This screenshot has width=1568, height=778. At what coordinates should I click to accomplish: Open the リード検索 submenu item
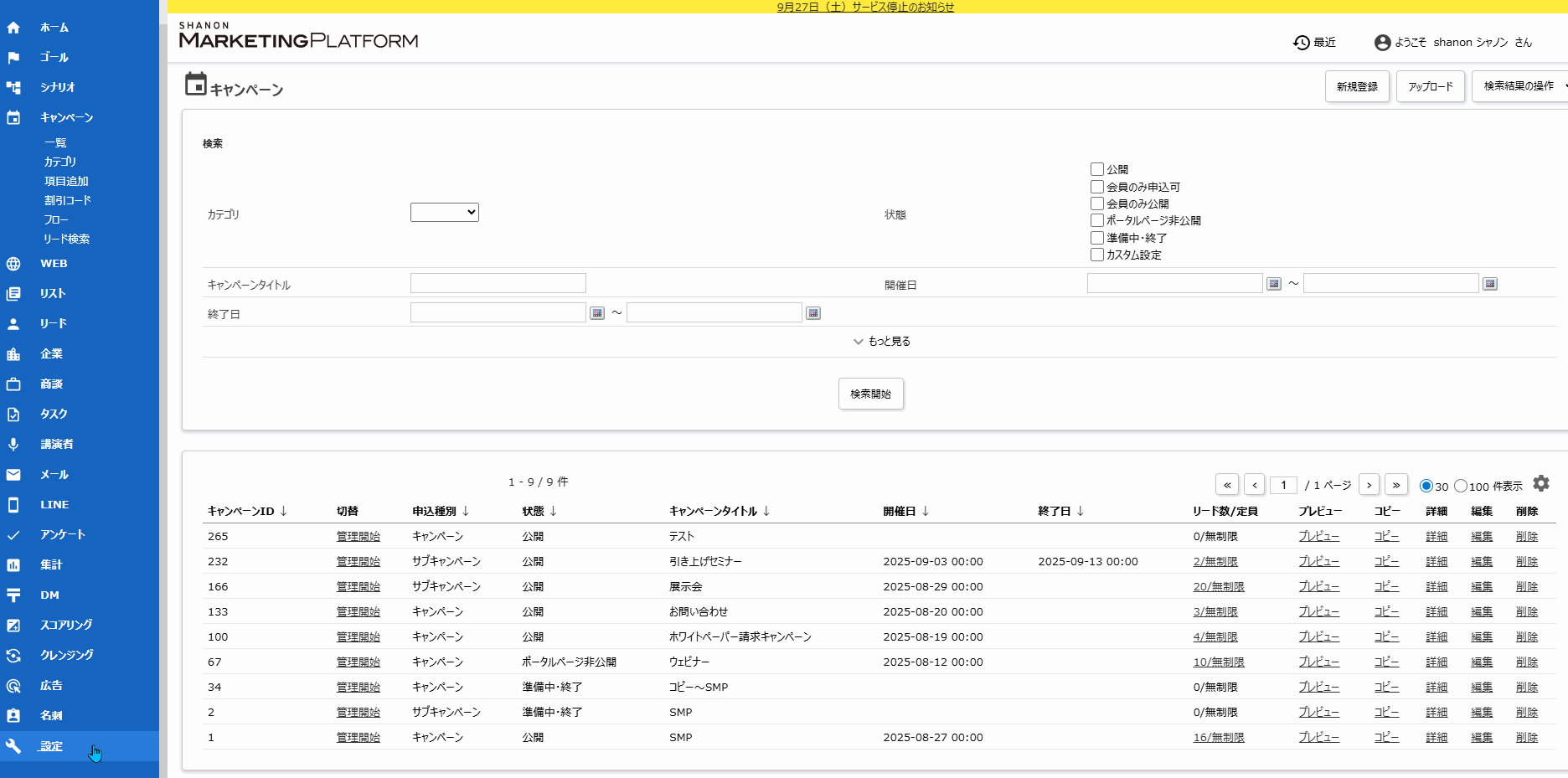point(67,240)
